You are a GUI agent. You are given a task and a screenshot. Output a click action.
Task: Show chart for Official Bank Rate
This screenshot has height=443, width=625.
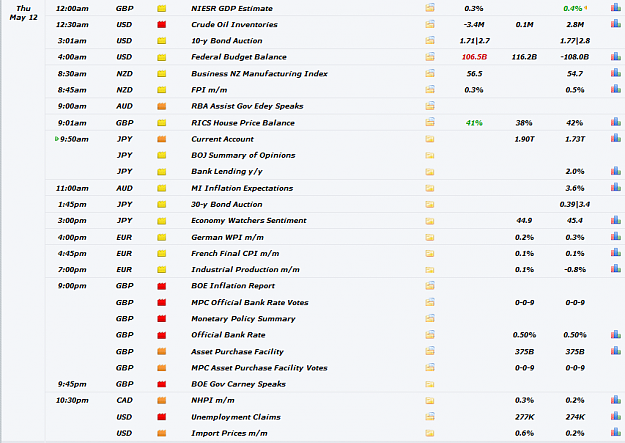click(616, 335)
